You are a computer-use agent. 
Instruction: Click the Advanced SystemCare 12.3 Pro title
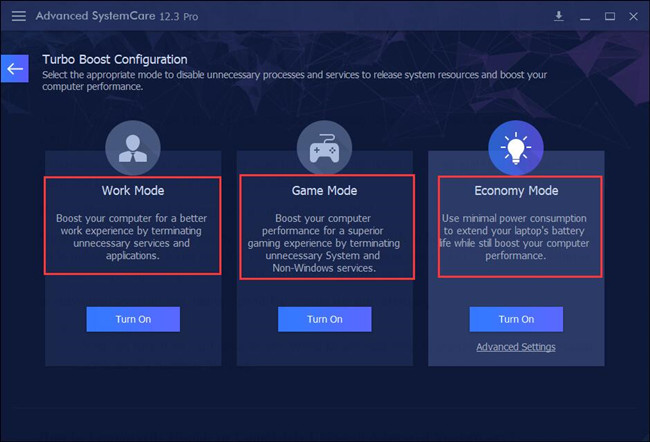click(117, 16)
